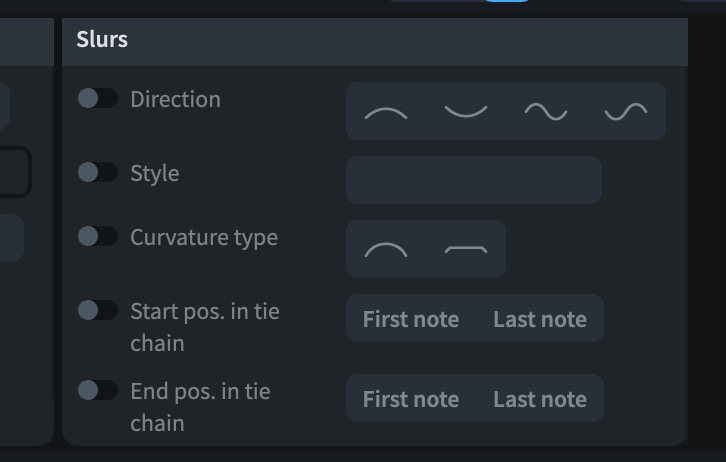Click the rounded field below the outlined box

pyautogui.click(x=12, y=238)
